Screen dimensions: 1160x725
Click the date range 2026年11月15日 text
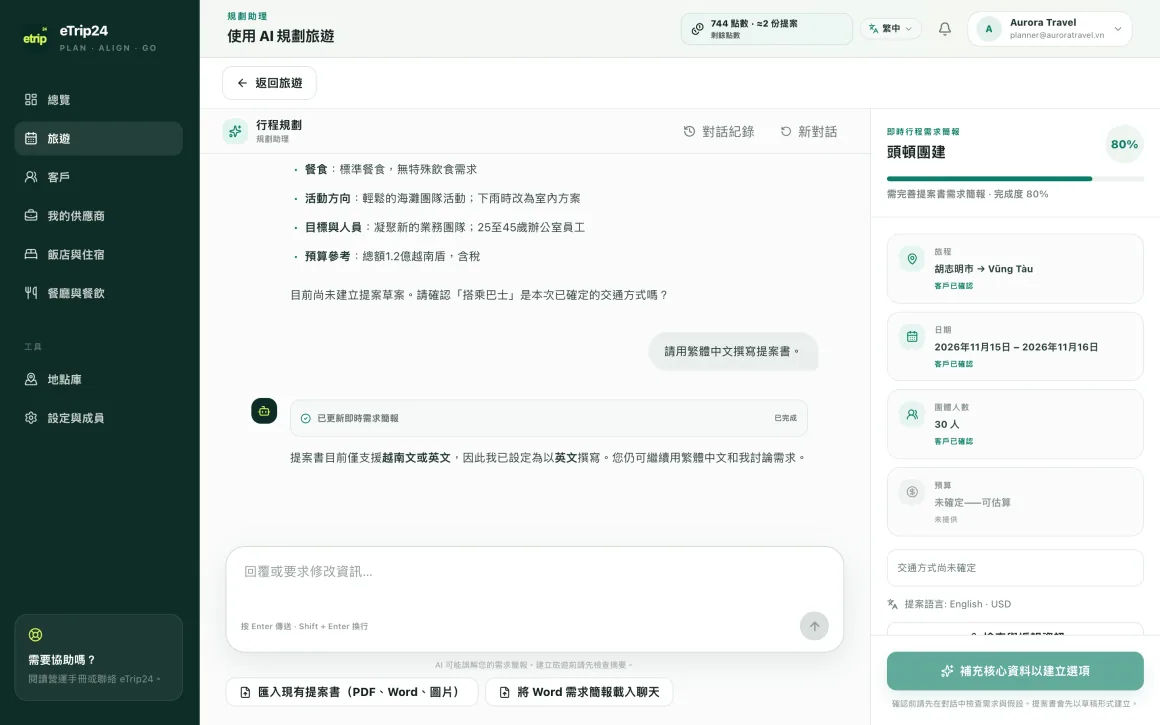pos(1016,347)
